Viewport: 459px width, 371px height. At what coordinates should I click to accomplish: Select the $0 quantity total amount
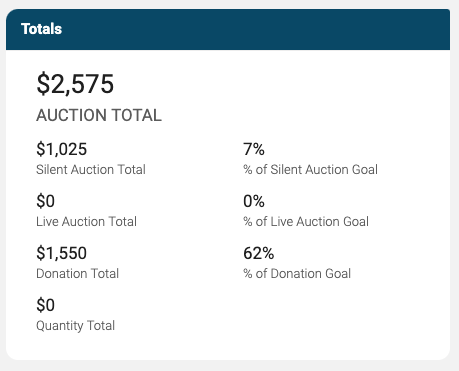click(x=45, y=305)
